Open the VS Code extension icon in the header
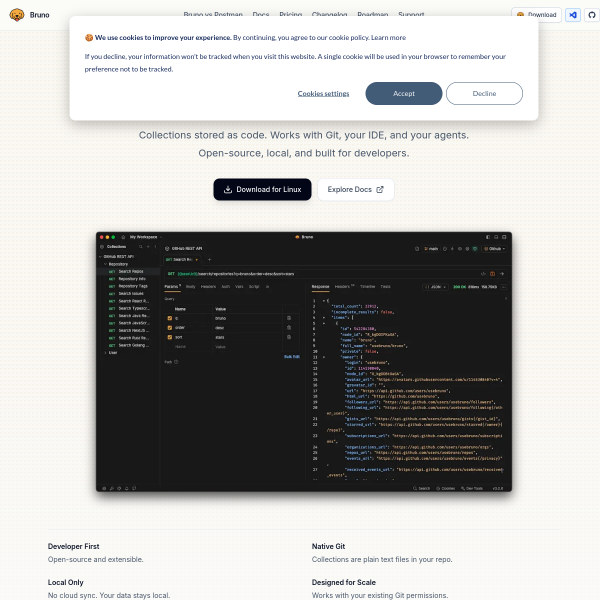 [x=572, y=15]
